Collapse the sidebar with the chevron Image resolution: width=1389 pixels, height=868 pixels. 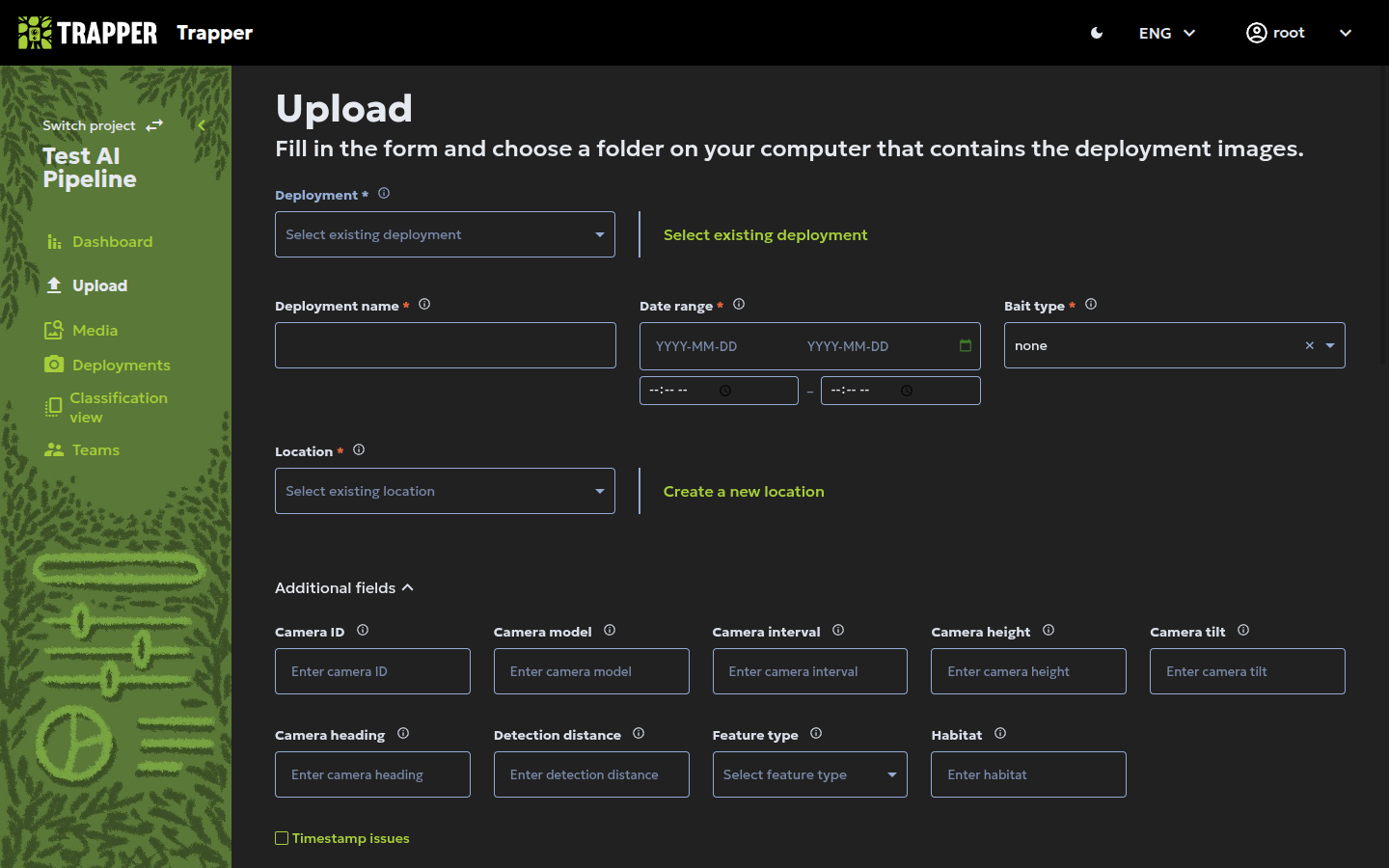pos(202,125)
